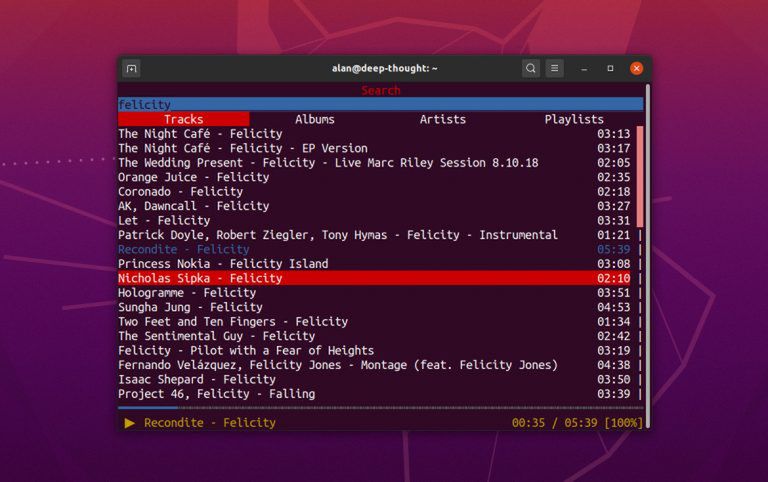Click the 01:21 track duration
768x482 pixels.
pos(614,235)
